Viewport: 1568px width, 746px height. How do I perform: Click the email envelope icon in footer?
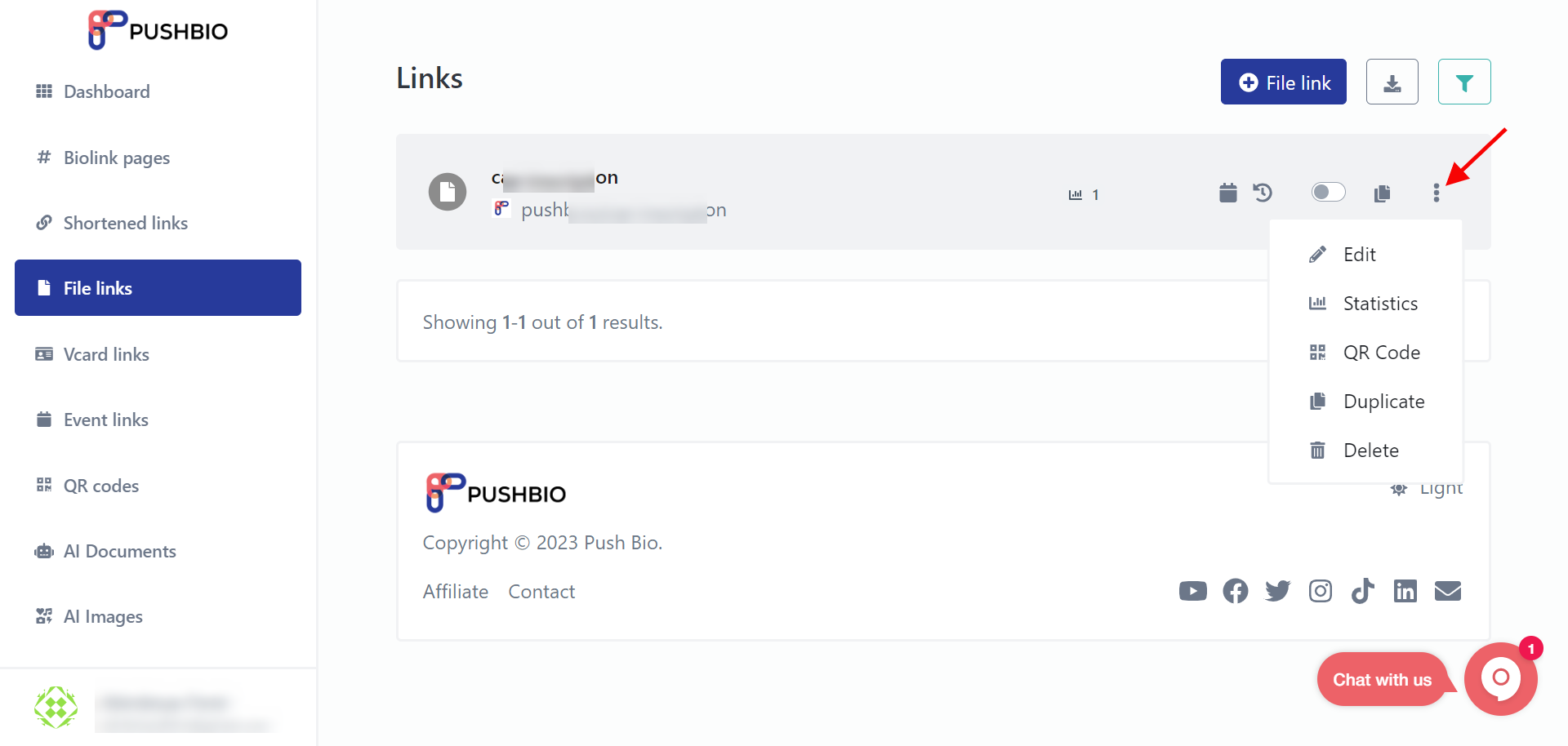[1448, 591]
